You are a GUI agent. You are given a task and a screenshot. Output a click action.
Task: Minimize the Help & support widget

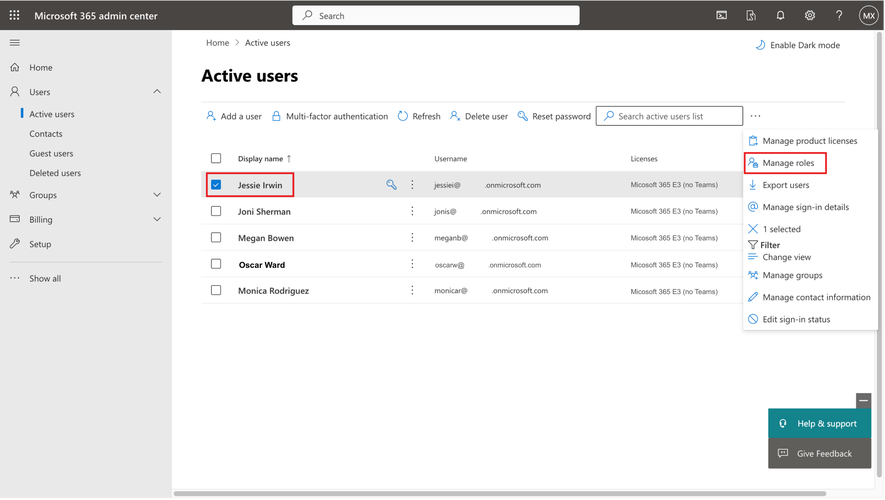[x=863, y=401]
